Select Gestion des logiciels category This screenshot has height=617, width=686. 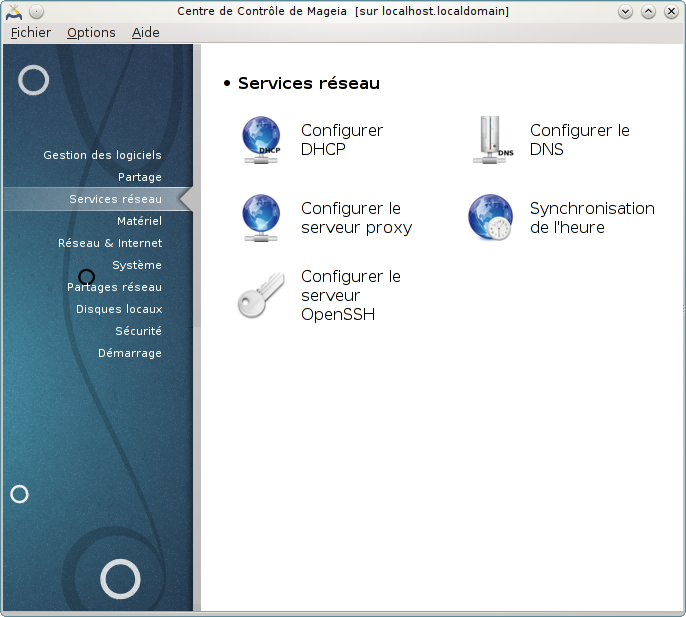(102, 155)
